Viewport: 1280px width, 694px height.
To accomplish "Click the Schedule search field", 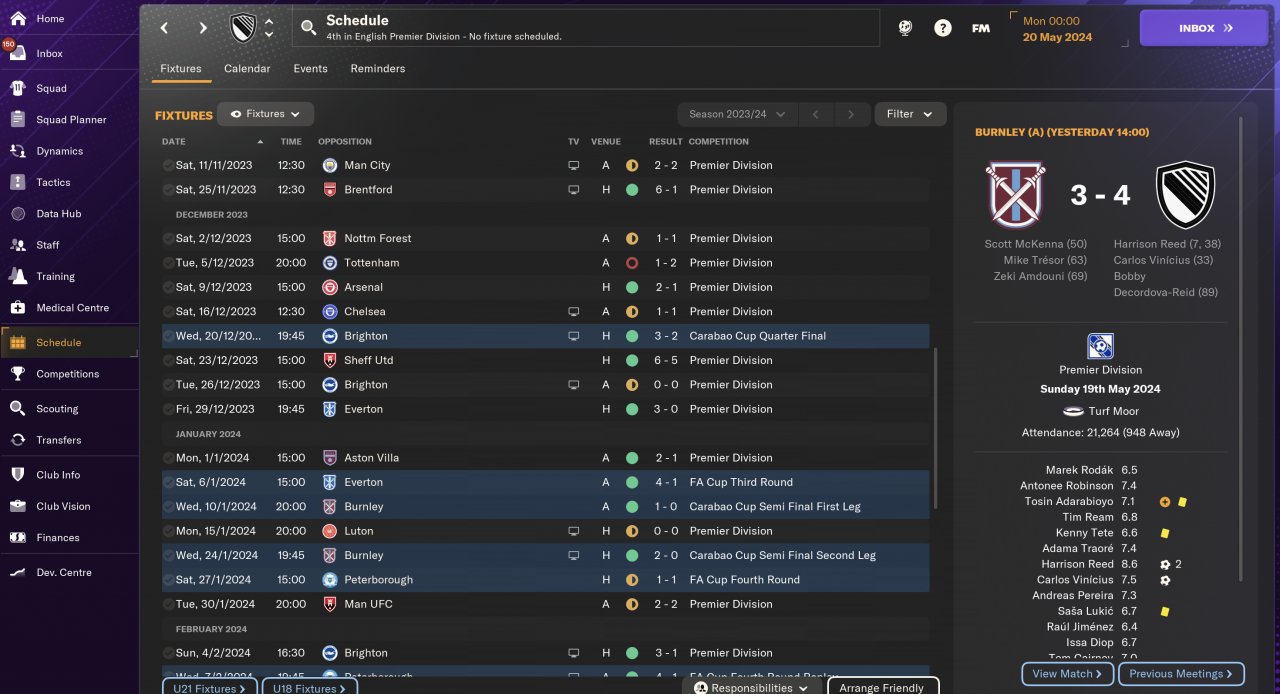I will (x=585, y=28).
